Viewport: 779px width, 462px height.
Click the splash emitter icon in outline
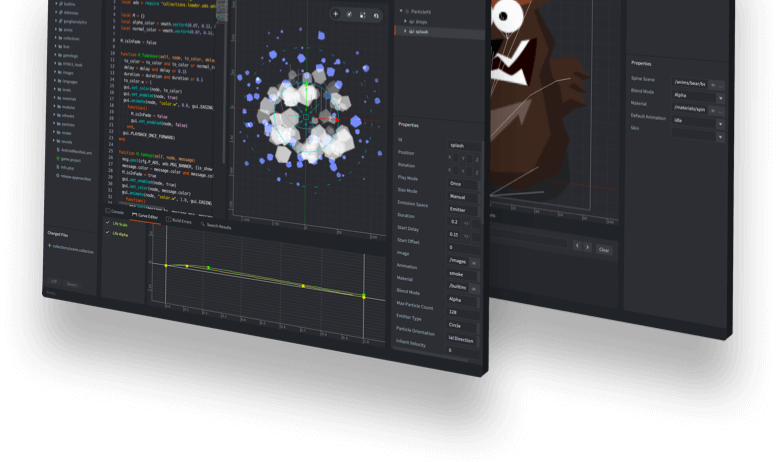coord(412,31)
